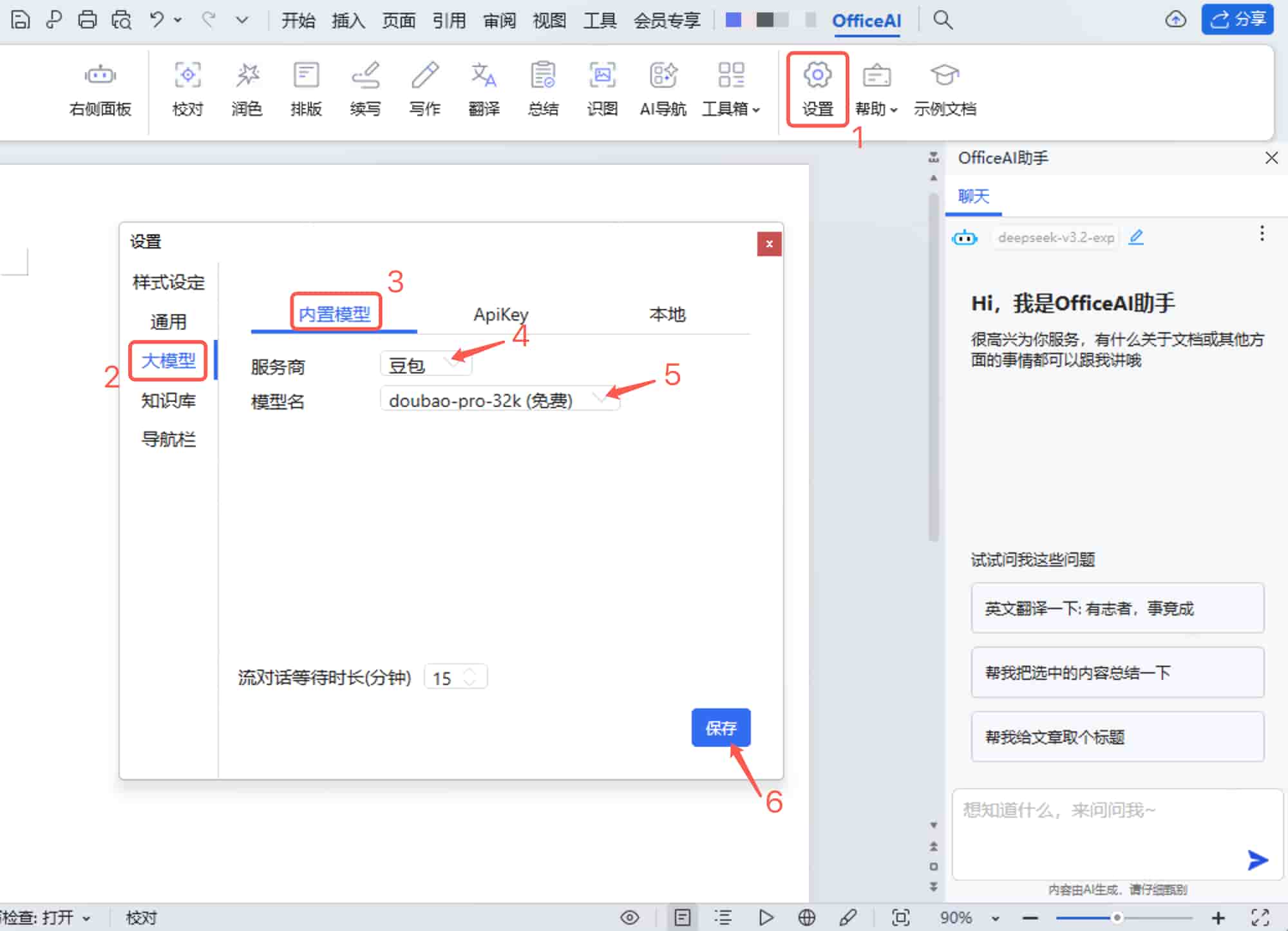
Task: Open the 审阅 menu in the ribbon
Action: (499, 20)
